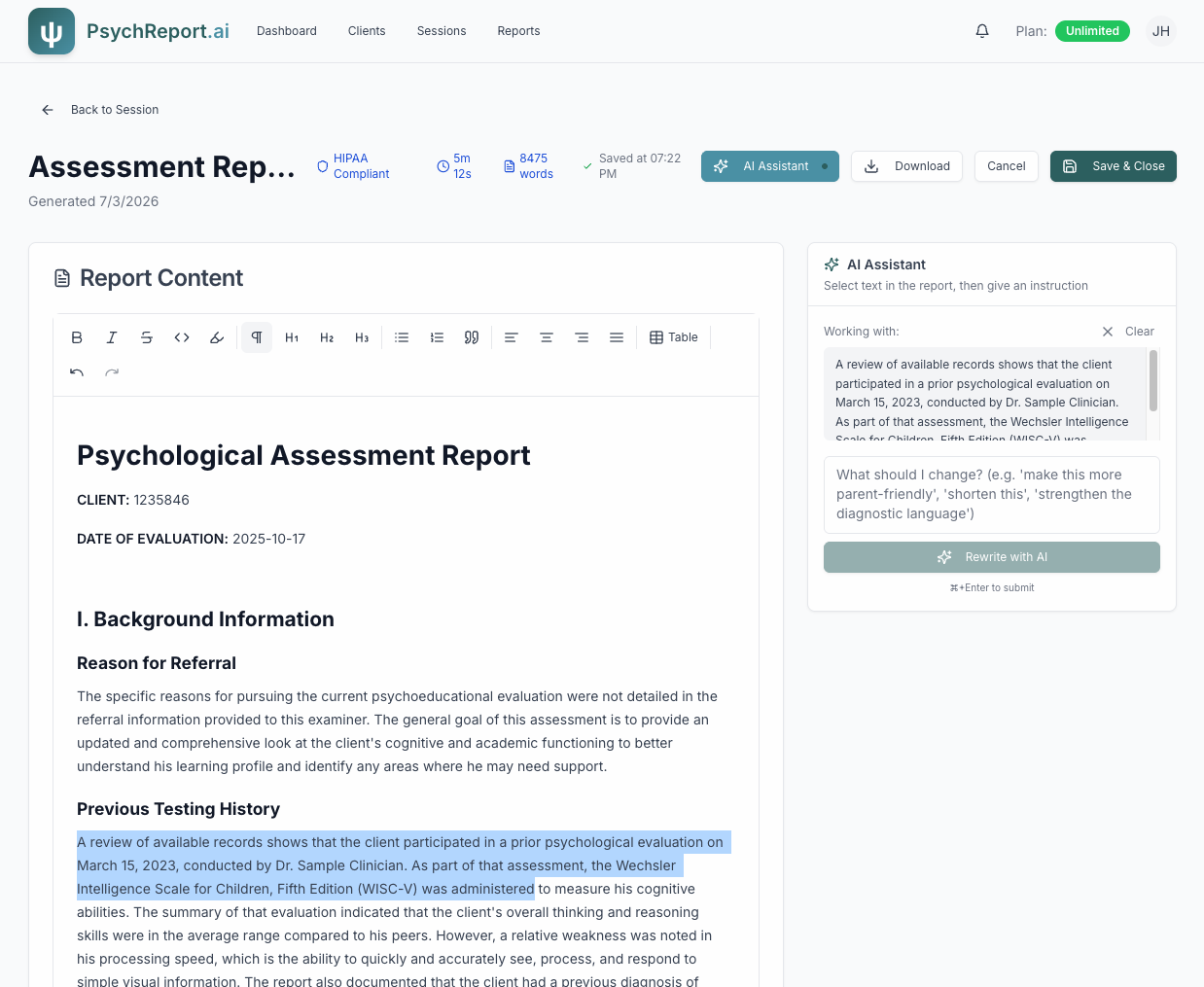Click the Unlimited plan badge
Image resolution: width=1204 pixels, height=987 pixels.
1092,31
